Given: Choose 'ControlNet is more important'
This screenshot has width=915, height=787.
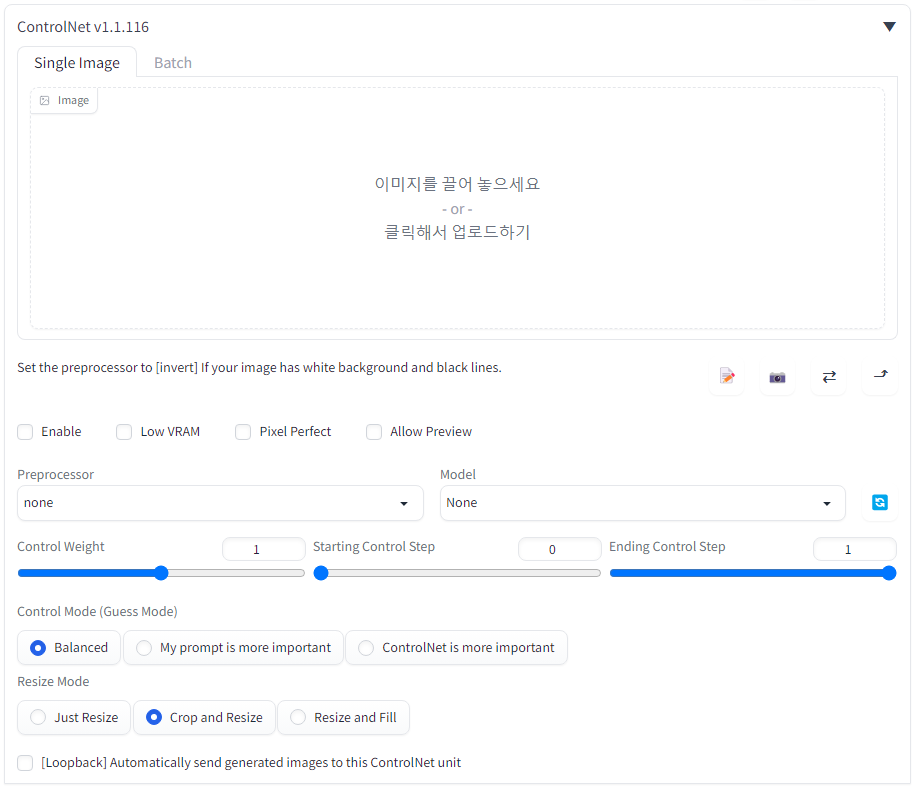Looking at the screenshot, I should (365, 647).
